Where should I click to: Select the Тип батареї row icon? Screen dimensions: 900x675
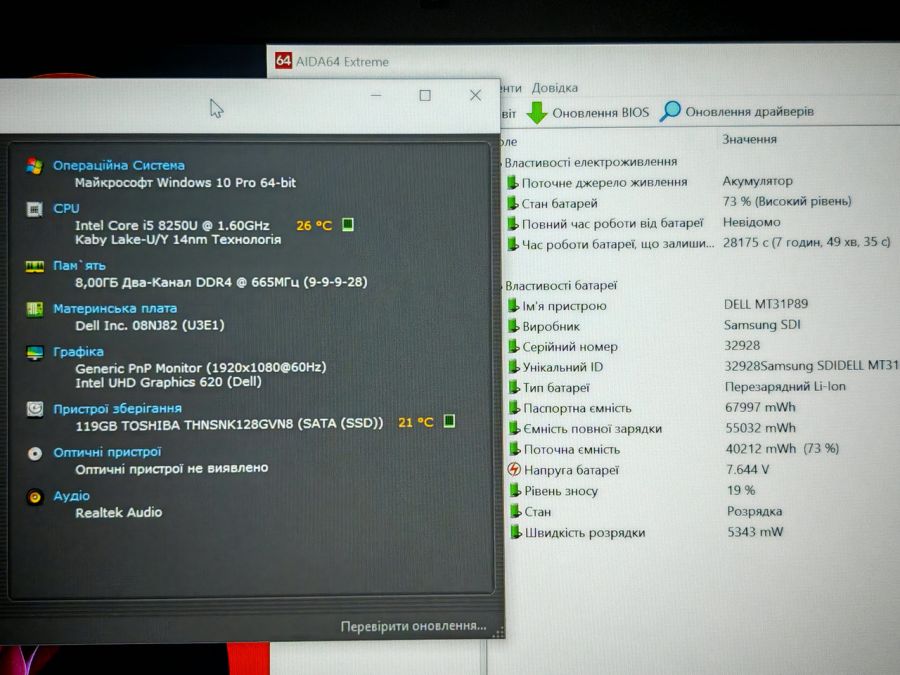pos(514,387)
